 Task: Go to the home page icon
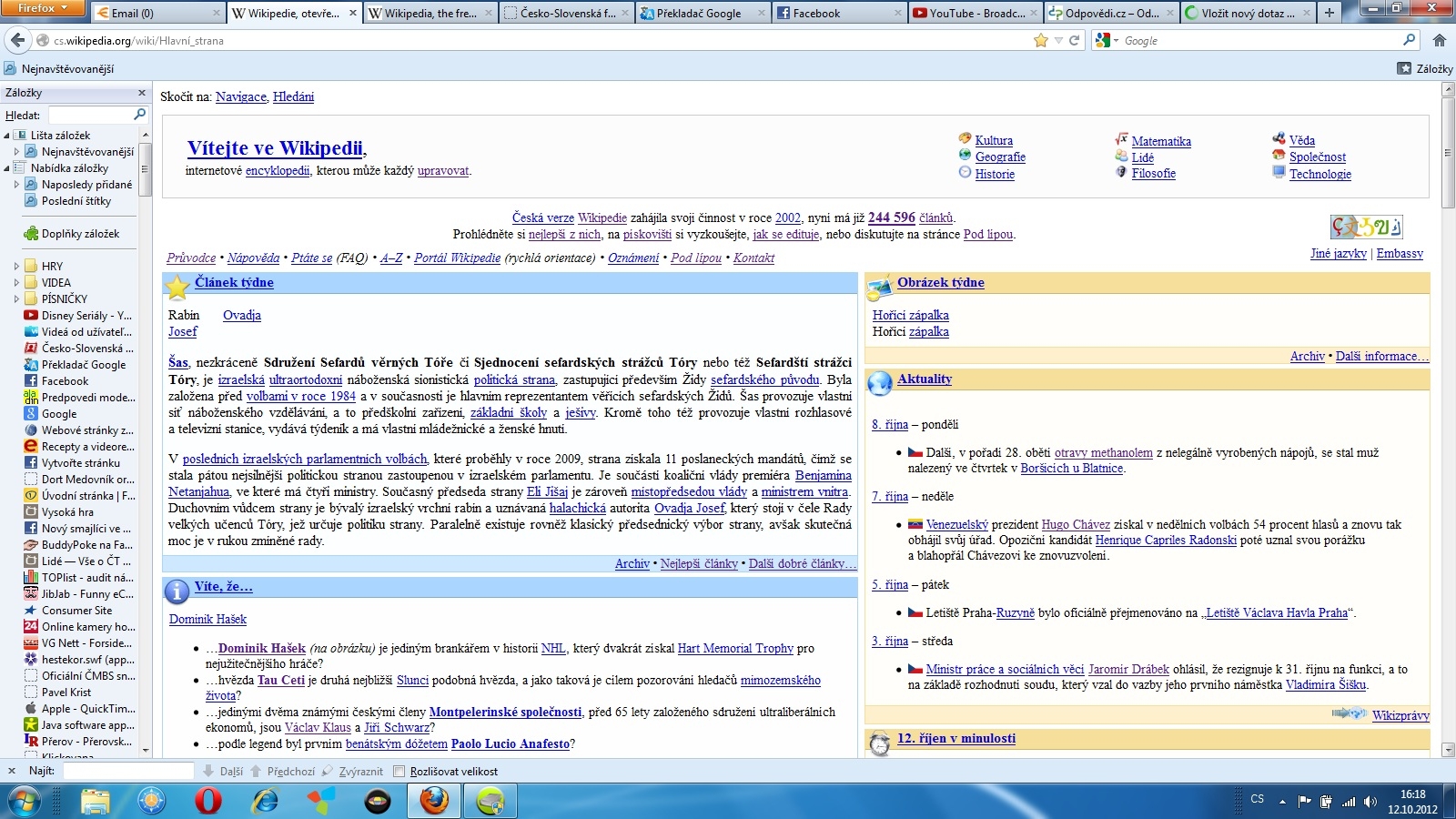click(x=1439, y=40)
